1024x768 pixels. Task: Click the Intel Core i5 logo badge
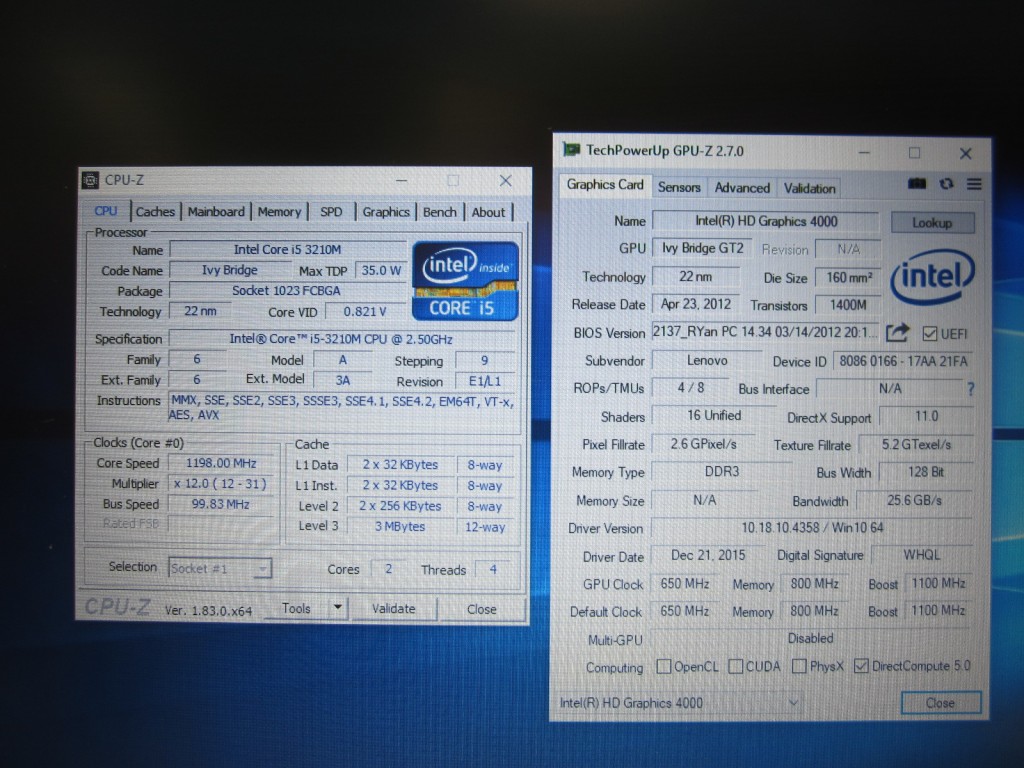point(465,281)
